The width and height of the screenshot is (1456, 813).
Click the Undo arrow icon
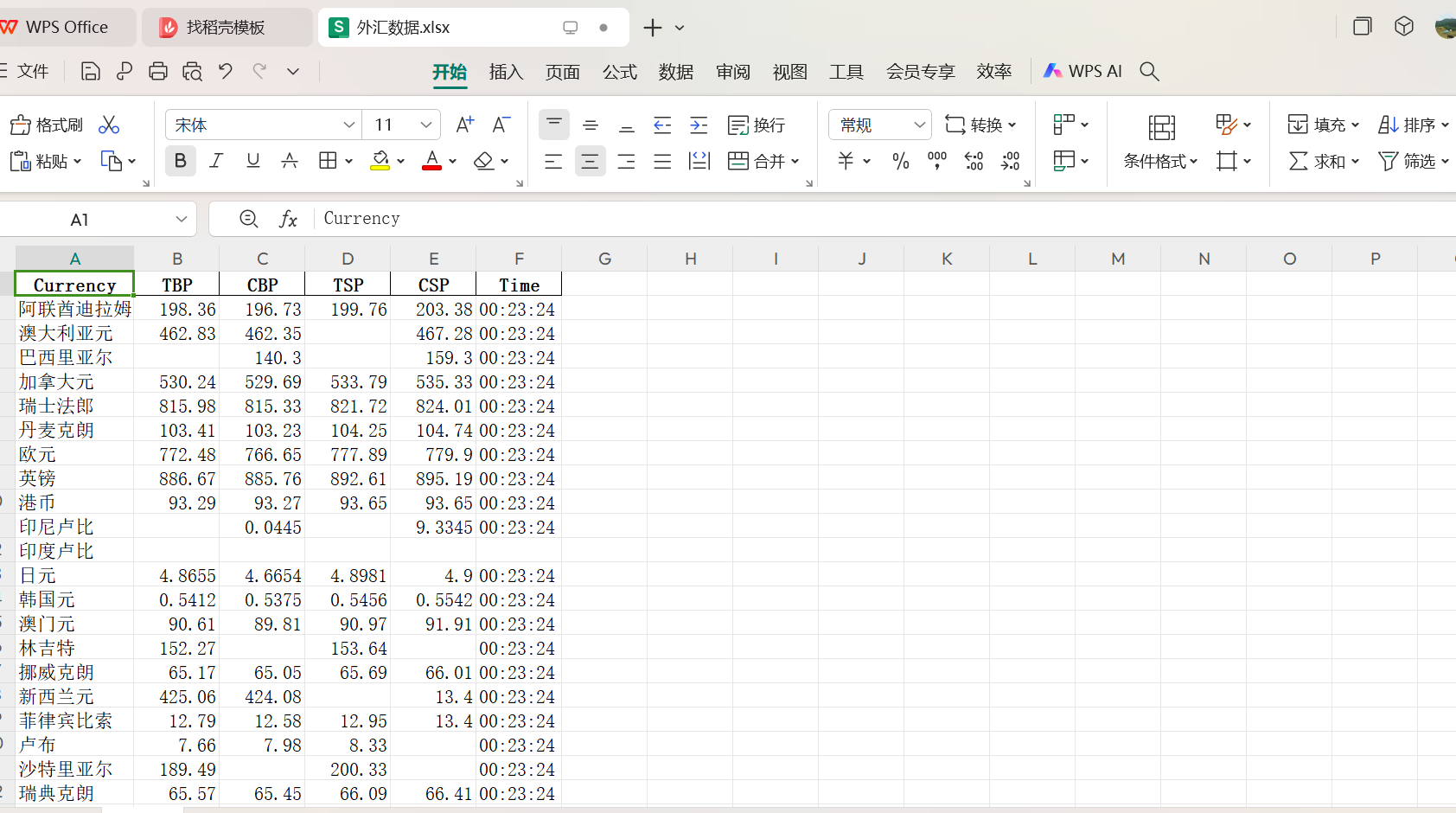226,71
